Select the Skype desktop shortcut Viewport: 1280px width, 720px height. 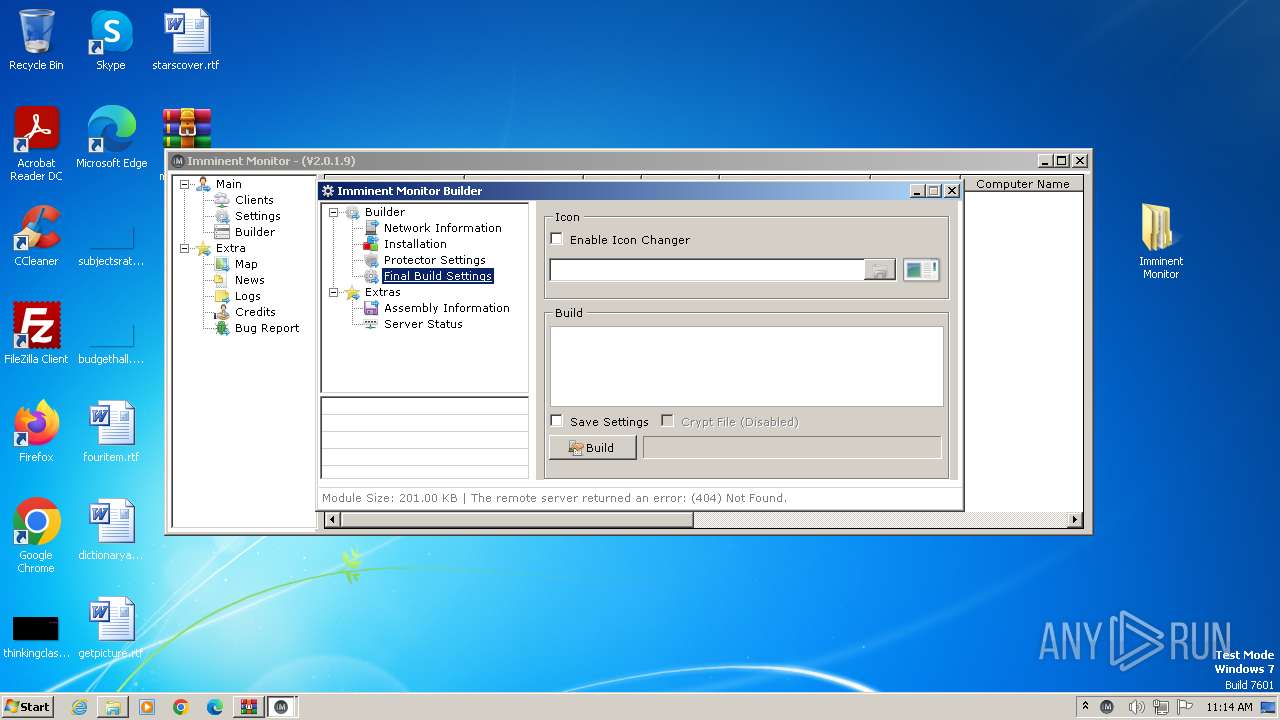[x=111, y=40]
